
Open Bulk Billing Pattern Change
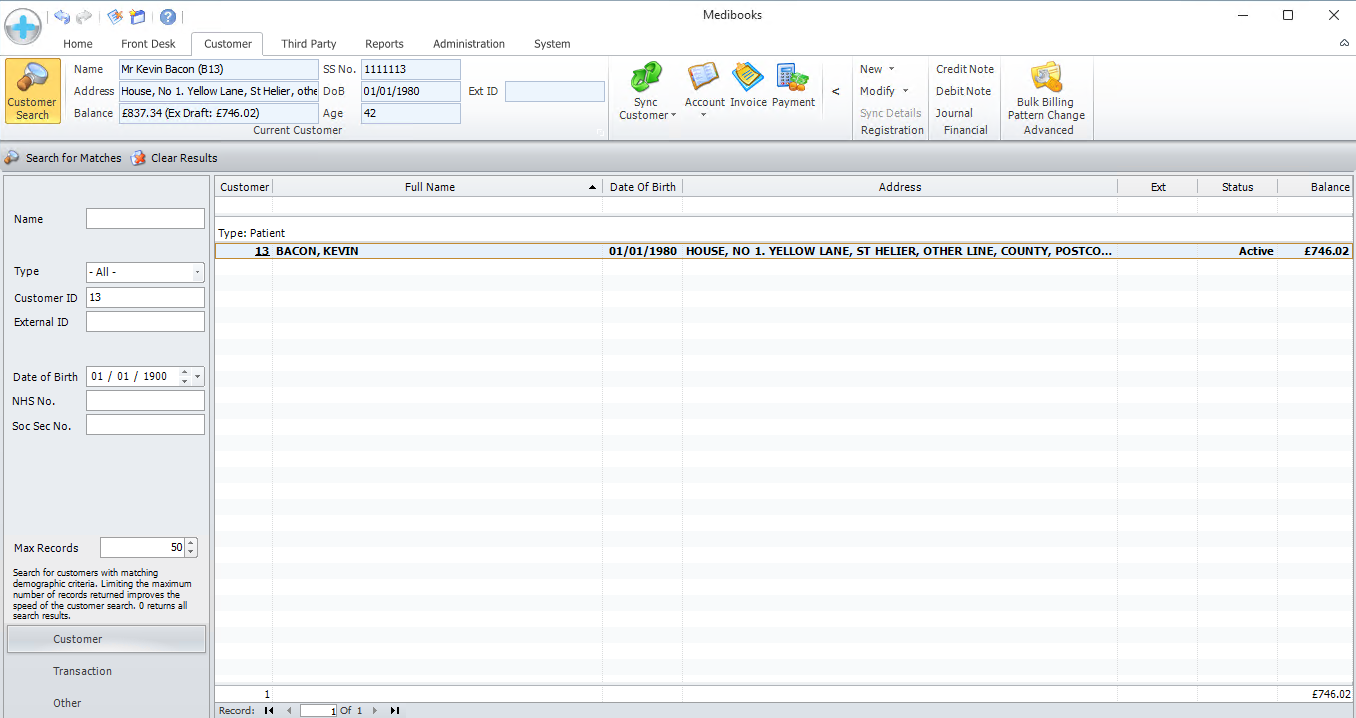click(1046, 78)
